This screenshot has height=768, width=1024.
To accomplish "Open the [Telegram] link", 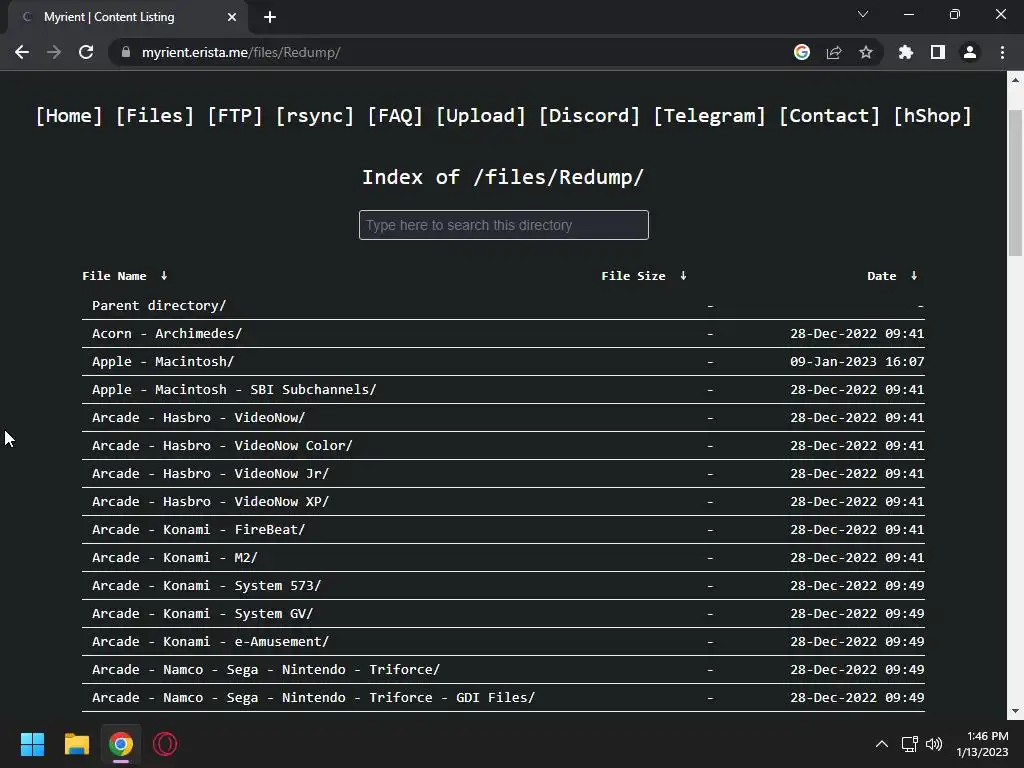I will [x=709, y=116].
